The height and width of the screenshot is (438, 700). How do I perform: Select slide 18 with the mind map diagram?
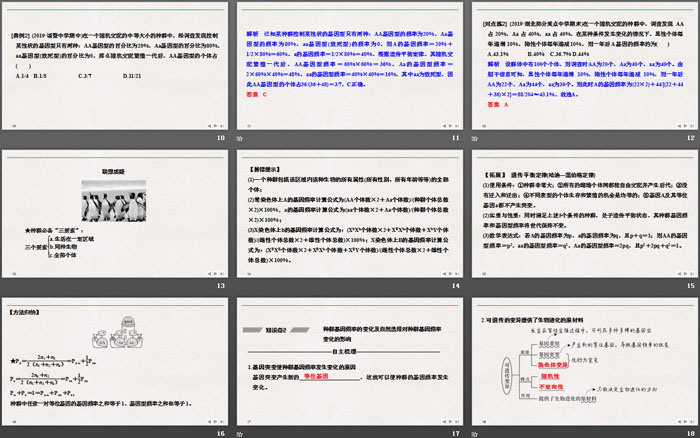[584, 357]
